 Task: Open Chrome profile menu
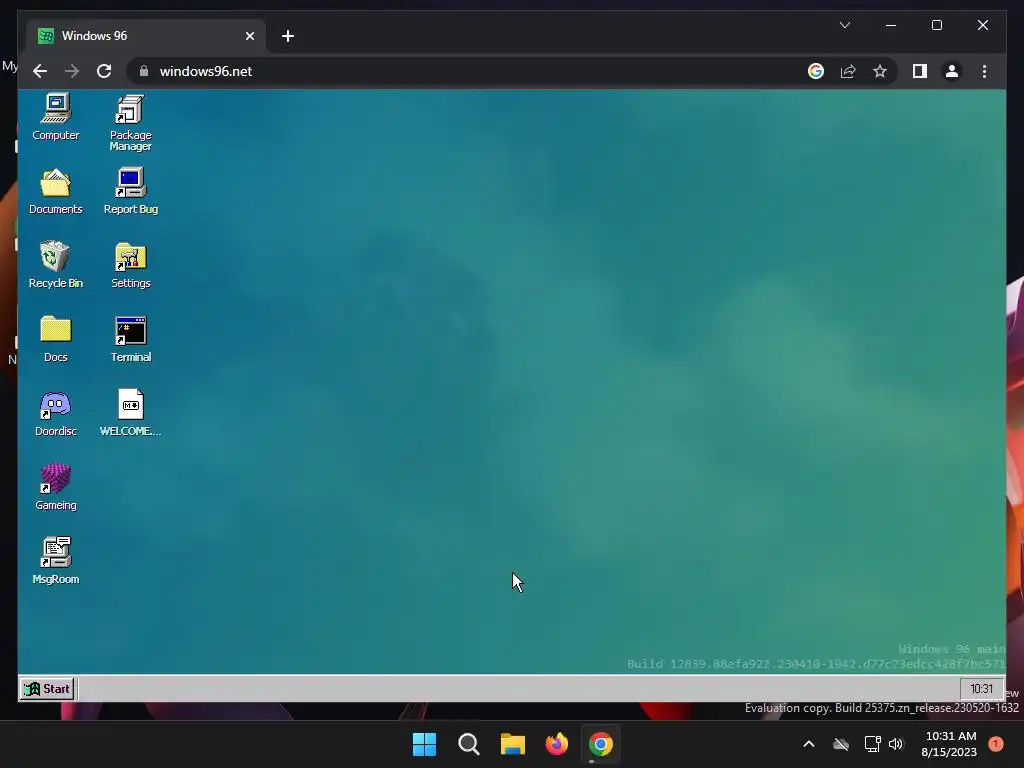[952, 71]
